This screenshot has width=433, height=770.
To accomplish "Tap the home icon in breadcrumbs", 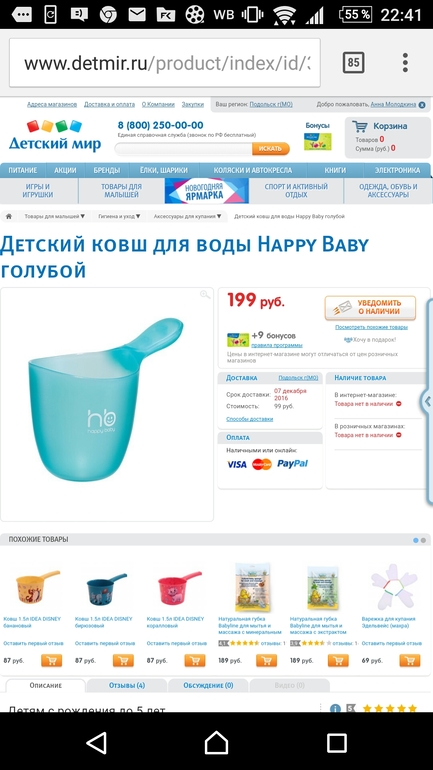I will pyautogui.click(x=9, y=216).
